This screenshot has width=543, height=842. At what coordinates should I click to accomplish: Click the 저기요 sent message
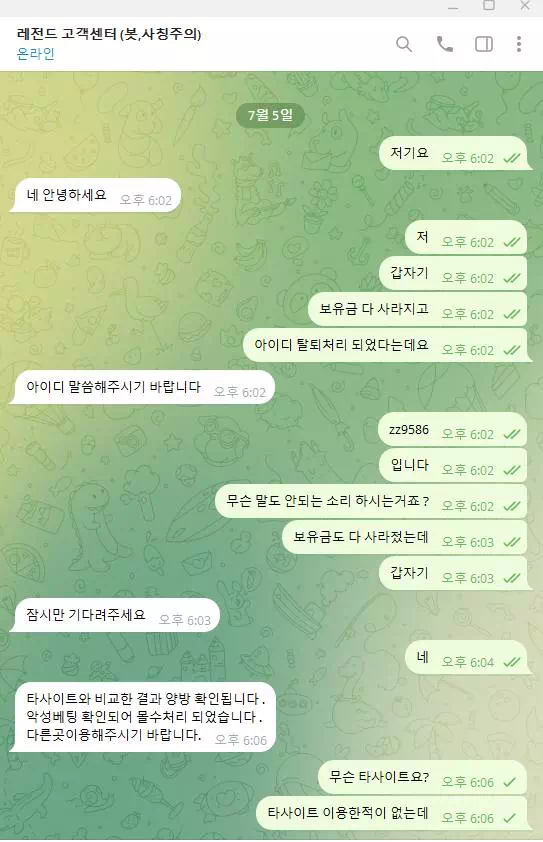tap(453, 154)
